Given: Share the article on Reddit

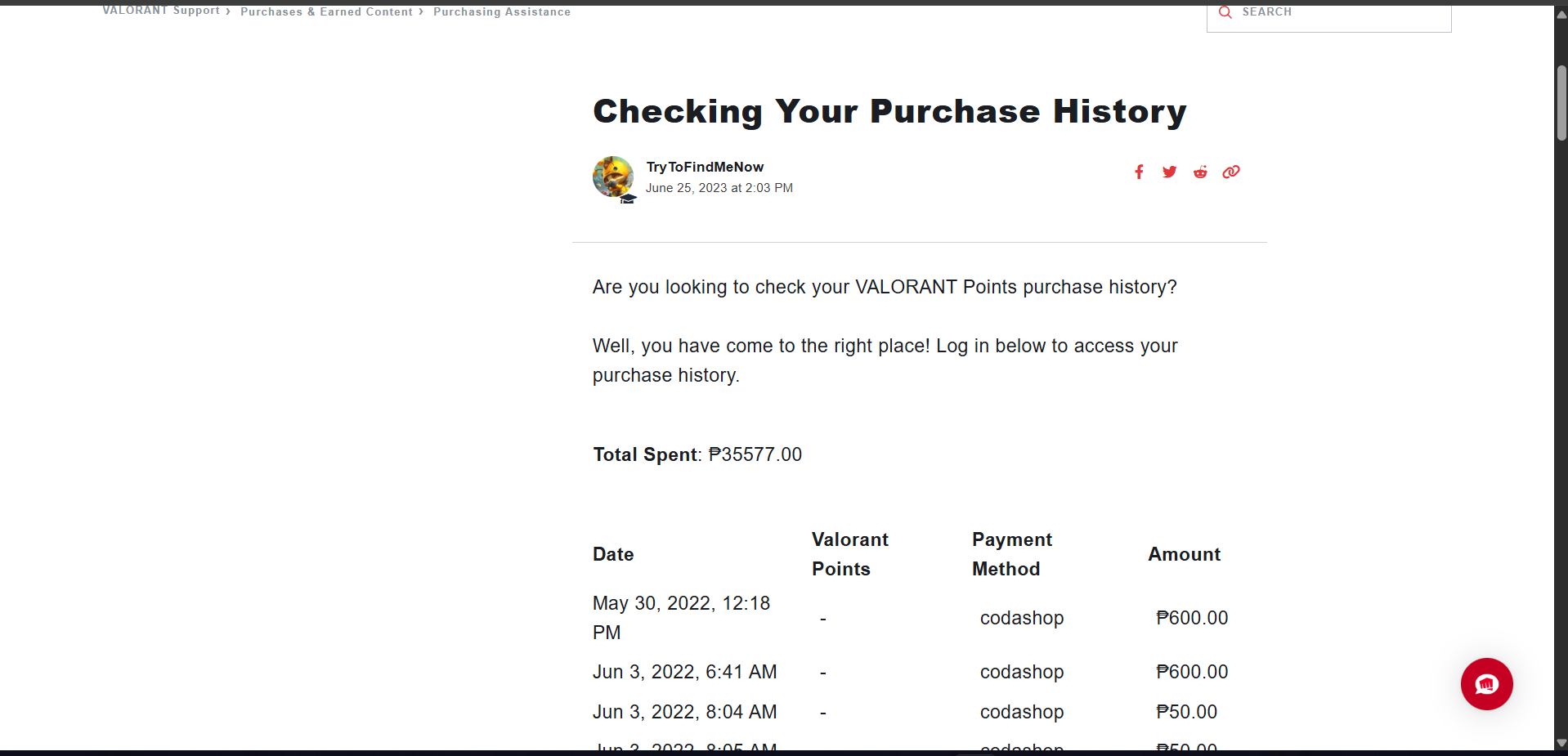Looking at the screenshot, I should (x=1200, y=172).
